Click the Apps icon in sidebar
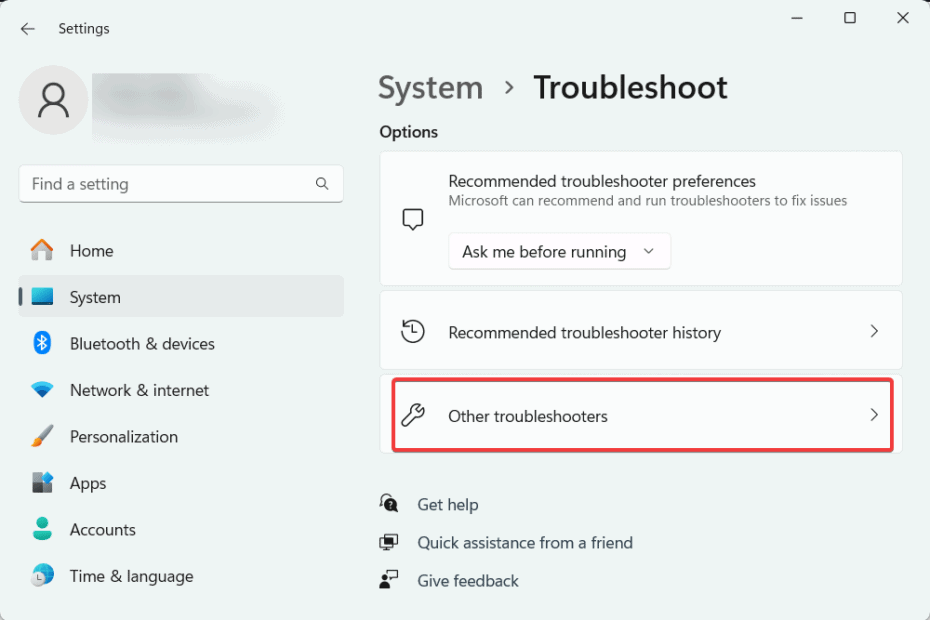This screenshot has height=620, width=930. click(x=42, y=483)
